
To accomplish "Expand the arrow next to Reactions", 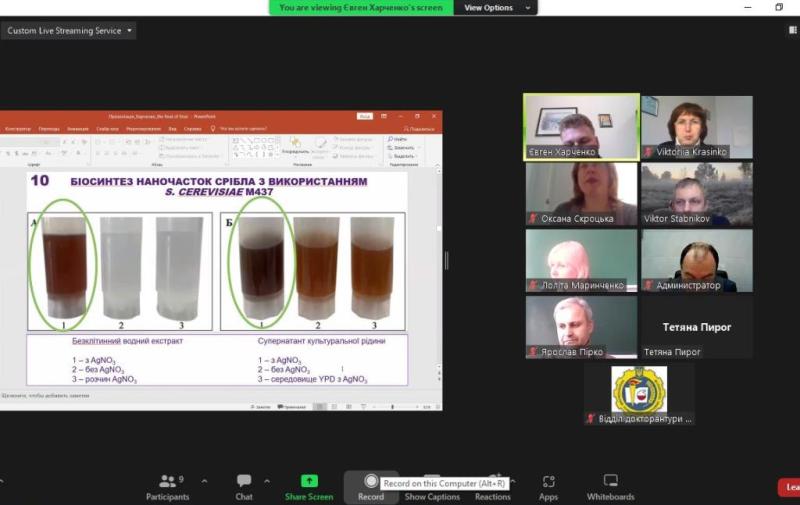I will click(x=513, y=481).
